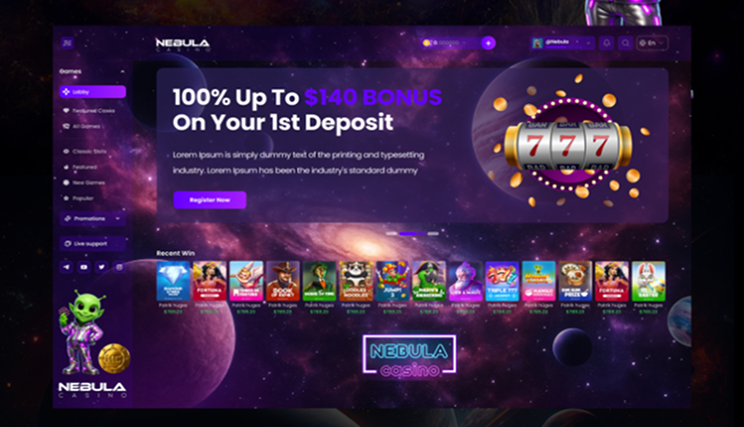Viewport: 744px width, 427px height.
Task: Click the Nebula Casino header logo
Action: click(183, 45)
